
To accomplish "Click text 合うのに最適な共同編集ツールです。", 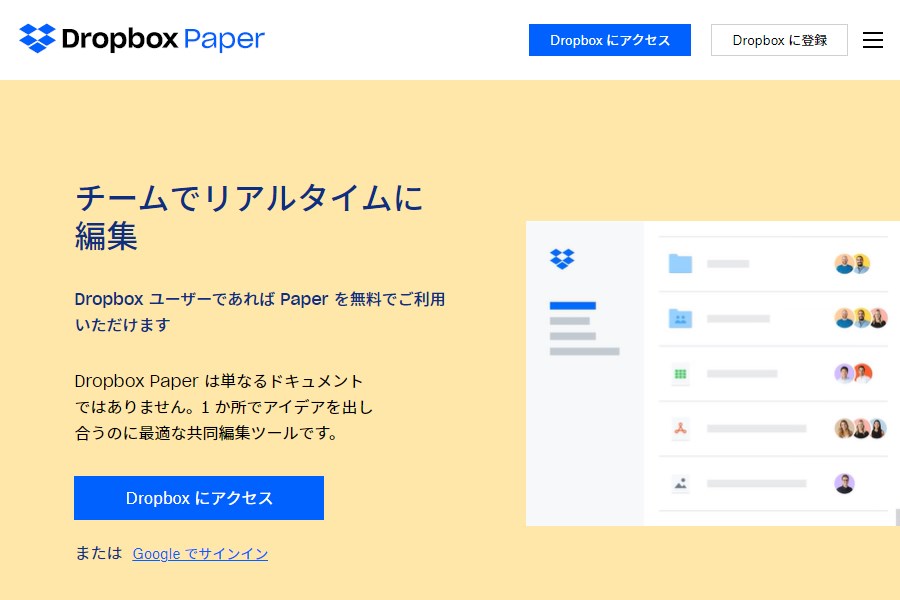I will pos(207,433).
